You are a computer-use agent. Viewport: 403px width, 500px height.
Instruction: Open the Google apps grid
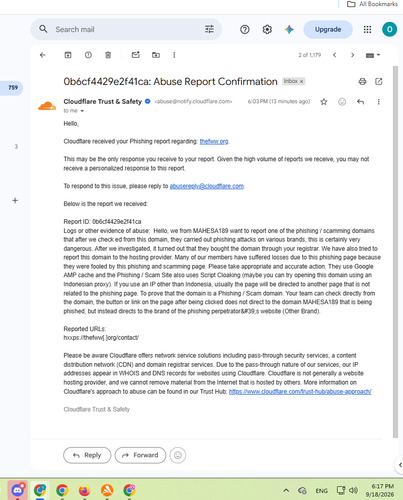tap(367, 30)
